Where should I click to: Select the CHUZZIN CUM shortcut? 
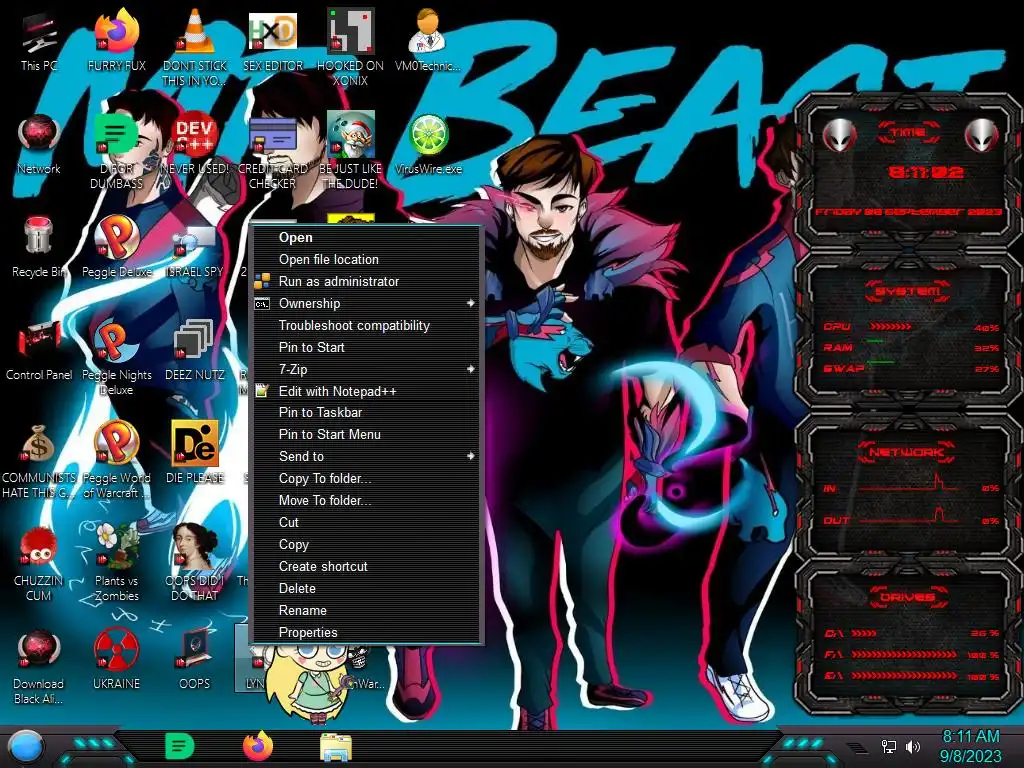pos(39,564)
